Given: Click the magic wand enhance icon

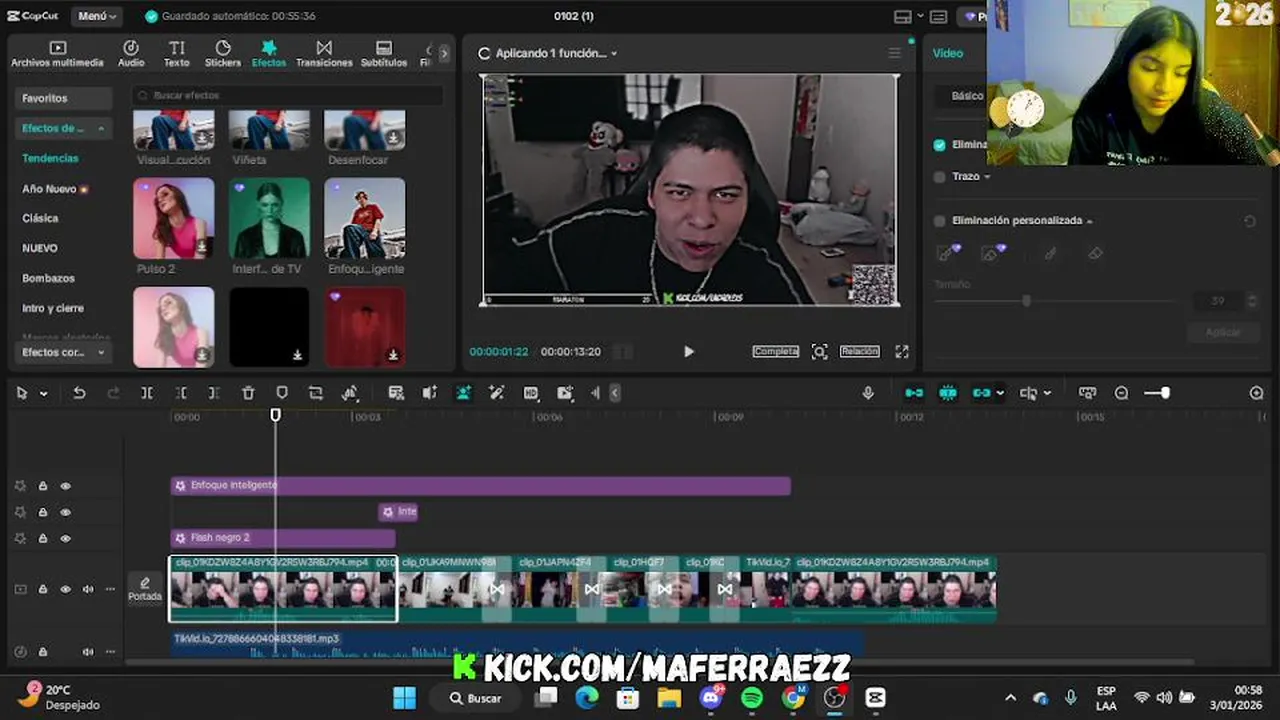Looking at the screenshot, I should click(x=496, y=393).
